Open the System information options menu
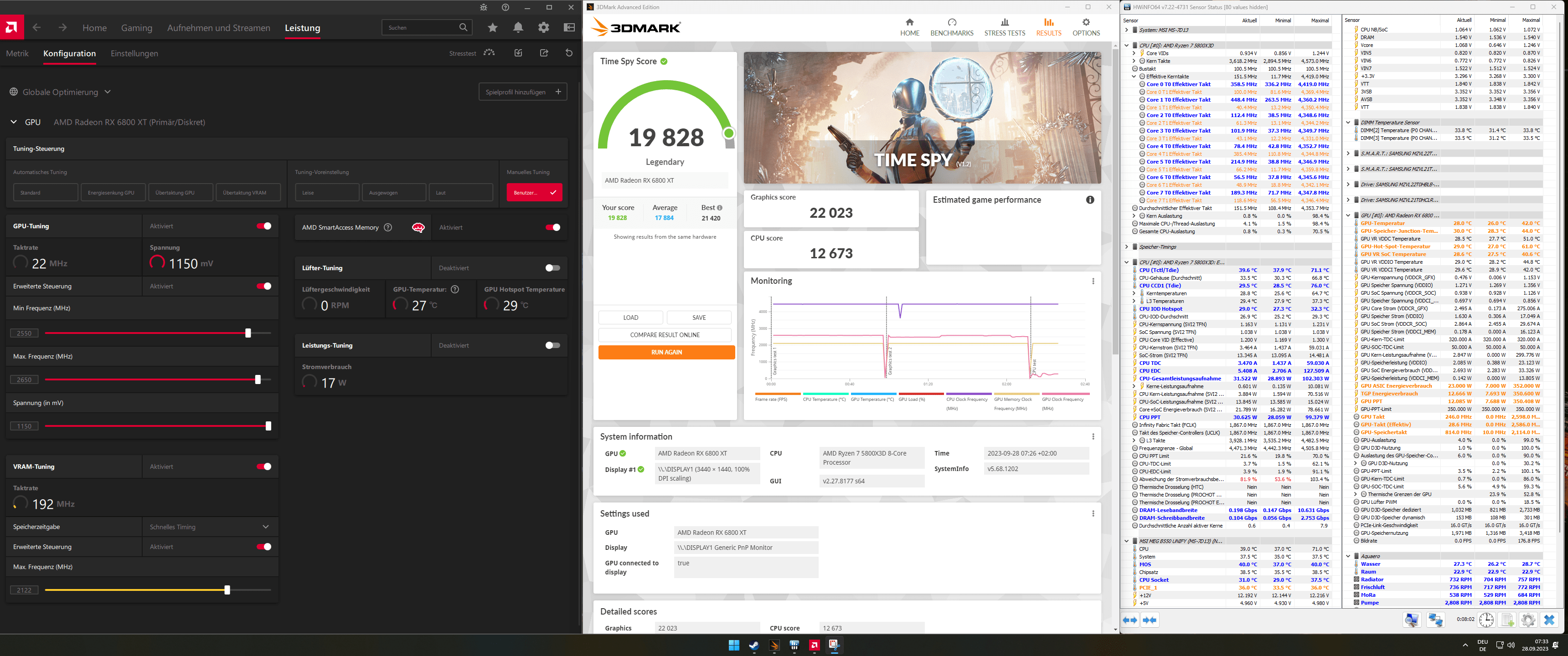Image resolution: width=1568 pixels, height=656 pixels. tap(1093, 437)
